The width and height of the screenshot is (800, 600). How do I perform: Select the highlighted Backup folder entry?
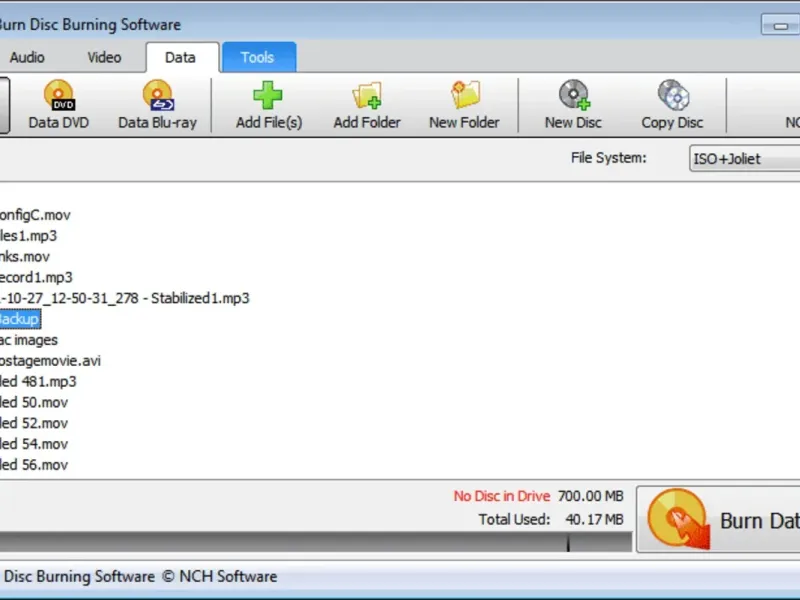[x=19, y=319]
